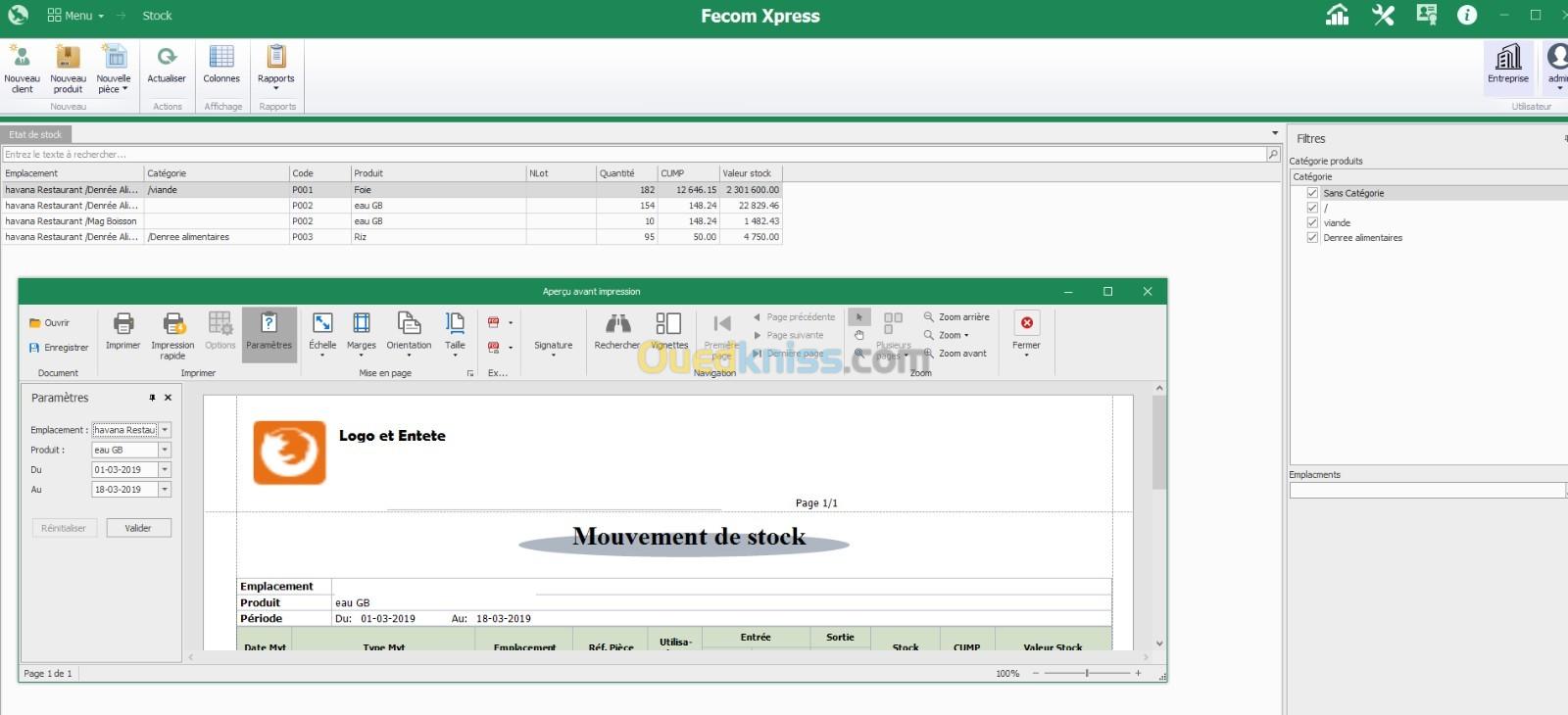Click the Nouveau client icon

(x=21, y=57)
